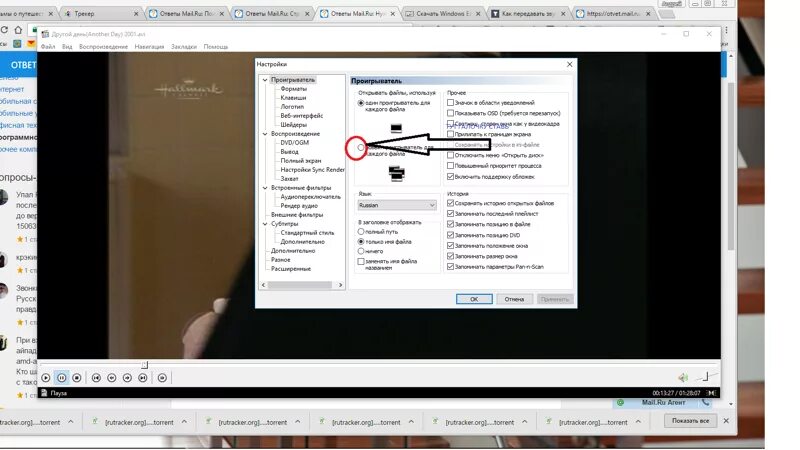Close the https://otvet.mail.ru browser tab
Screen dimensions: 800x450
tap(648, 14)
